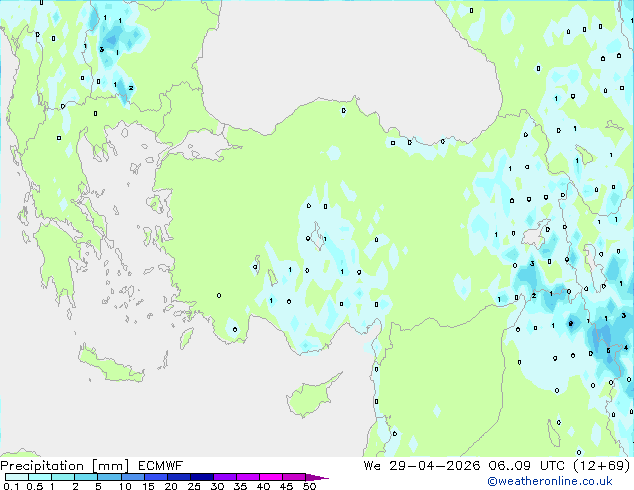
Task: Pick the purple swatch between 30 and 35
Action: (225, 477)
